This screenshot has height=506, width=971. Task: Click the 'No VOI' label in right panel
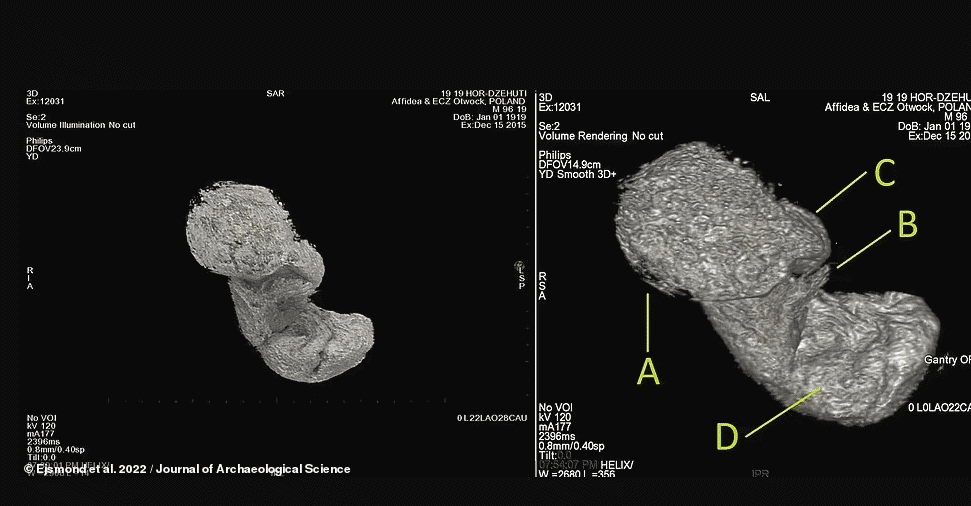(554, 407)
